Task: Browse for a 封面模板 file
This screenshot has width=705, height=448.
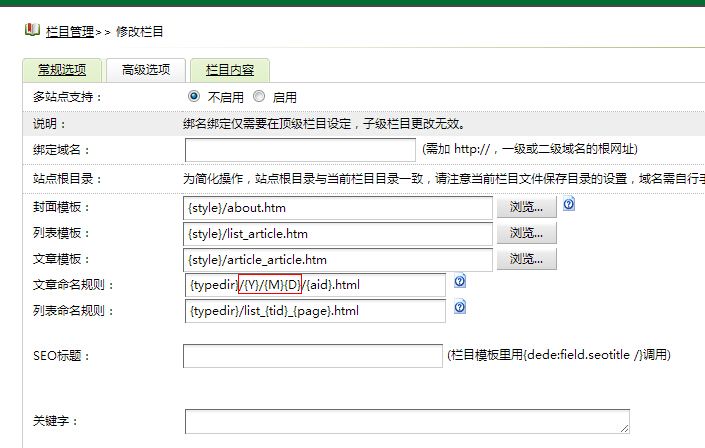Action: pyautogui.click(x=526, y=207)
